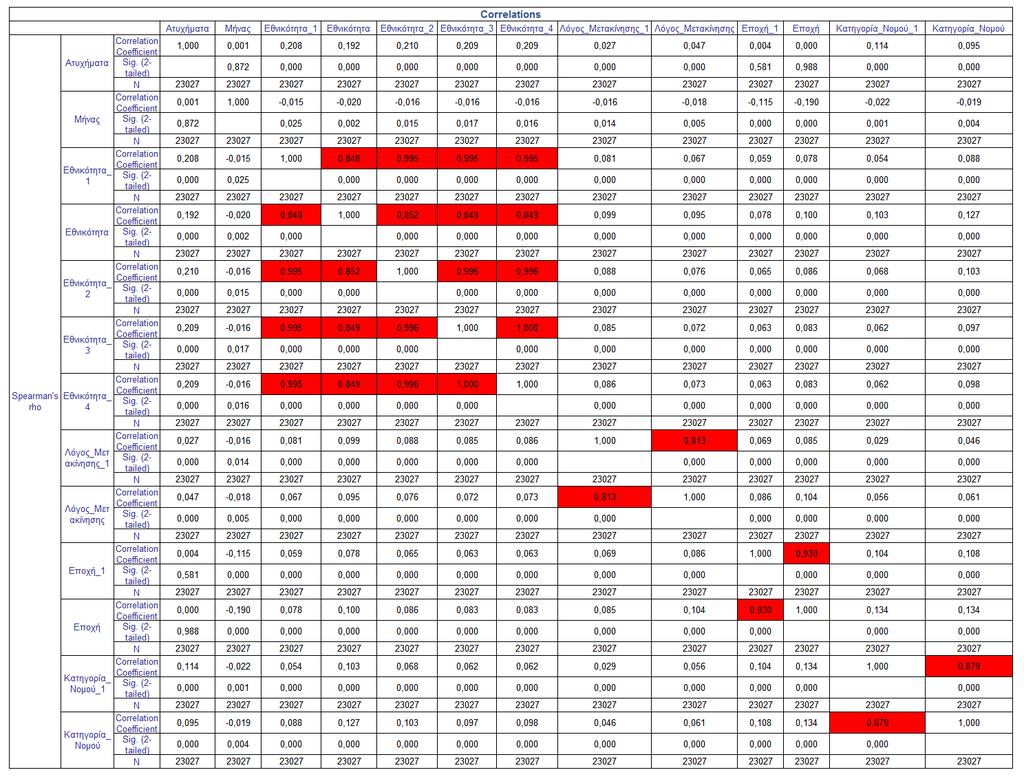Click the 0,014 significance value in Λόγος_Μετακίνησης_1 row

tap(238, 462)
